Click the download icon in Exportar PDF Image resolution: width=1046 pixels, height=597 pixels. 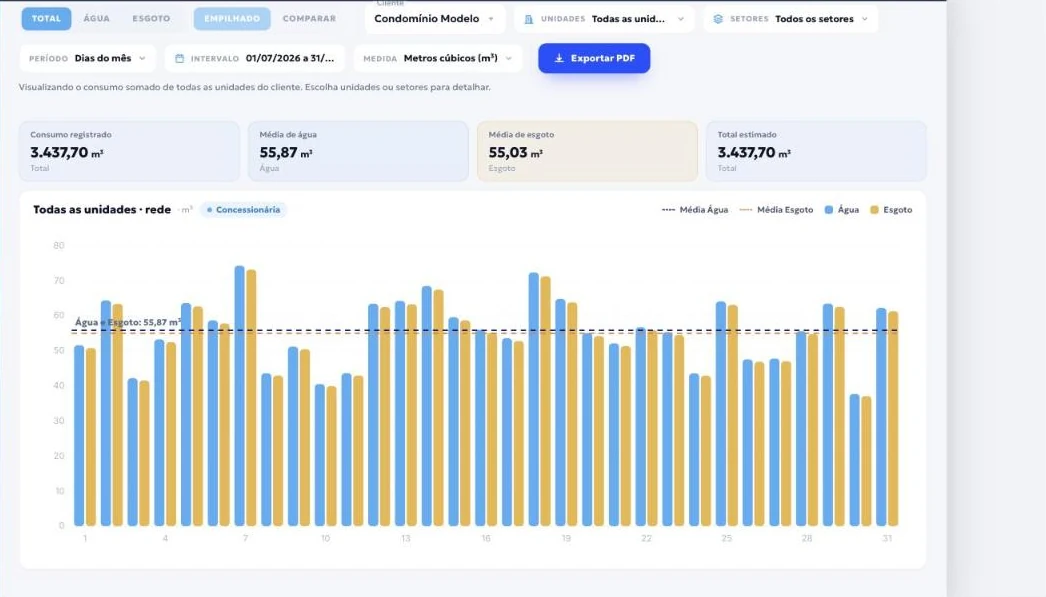click(559, 58)
